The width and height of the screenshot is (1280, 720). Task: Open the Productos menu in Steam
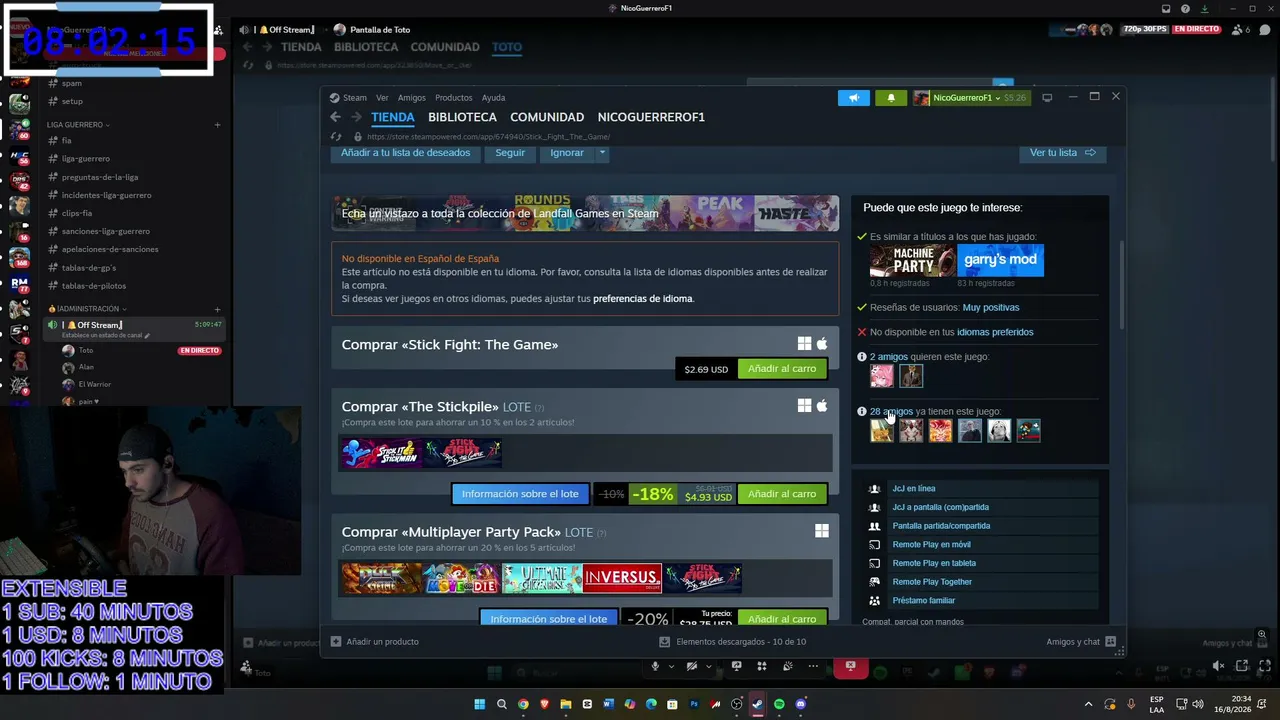[454, 98]
